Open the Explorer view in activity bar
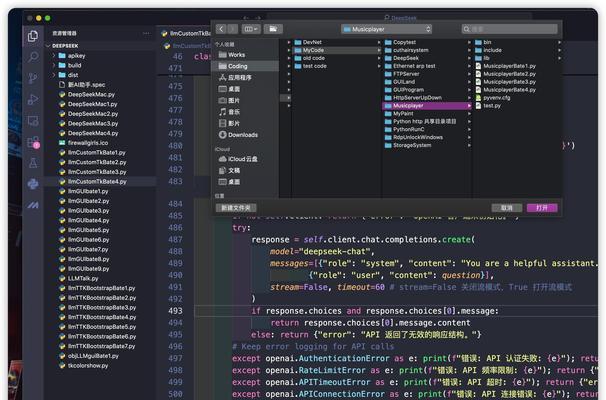606x400 pixels. tap(33, 36)
